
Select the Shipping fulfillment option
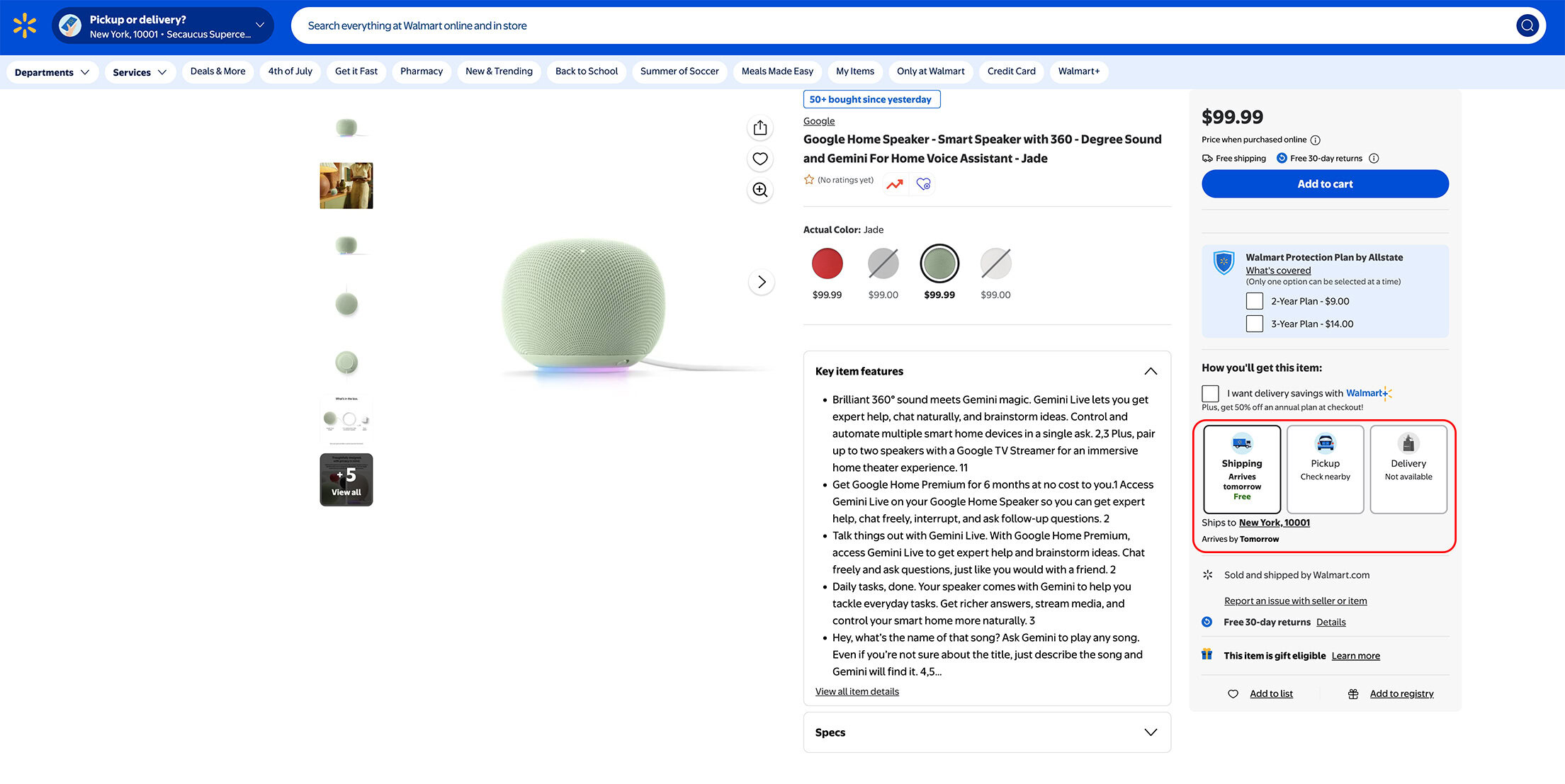pyautogui.click(x=1242, y=469)
